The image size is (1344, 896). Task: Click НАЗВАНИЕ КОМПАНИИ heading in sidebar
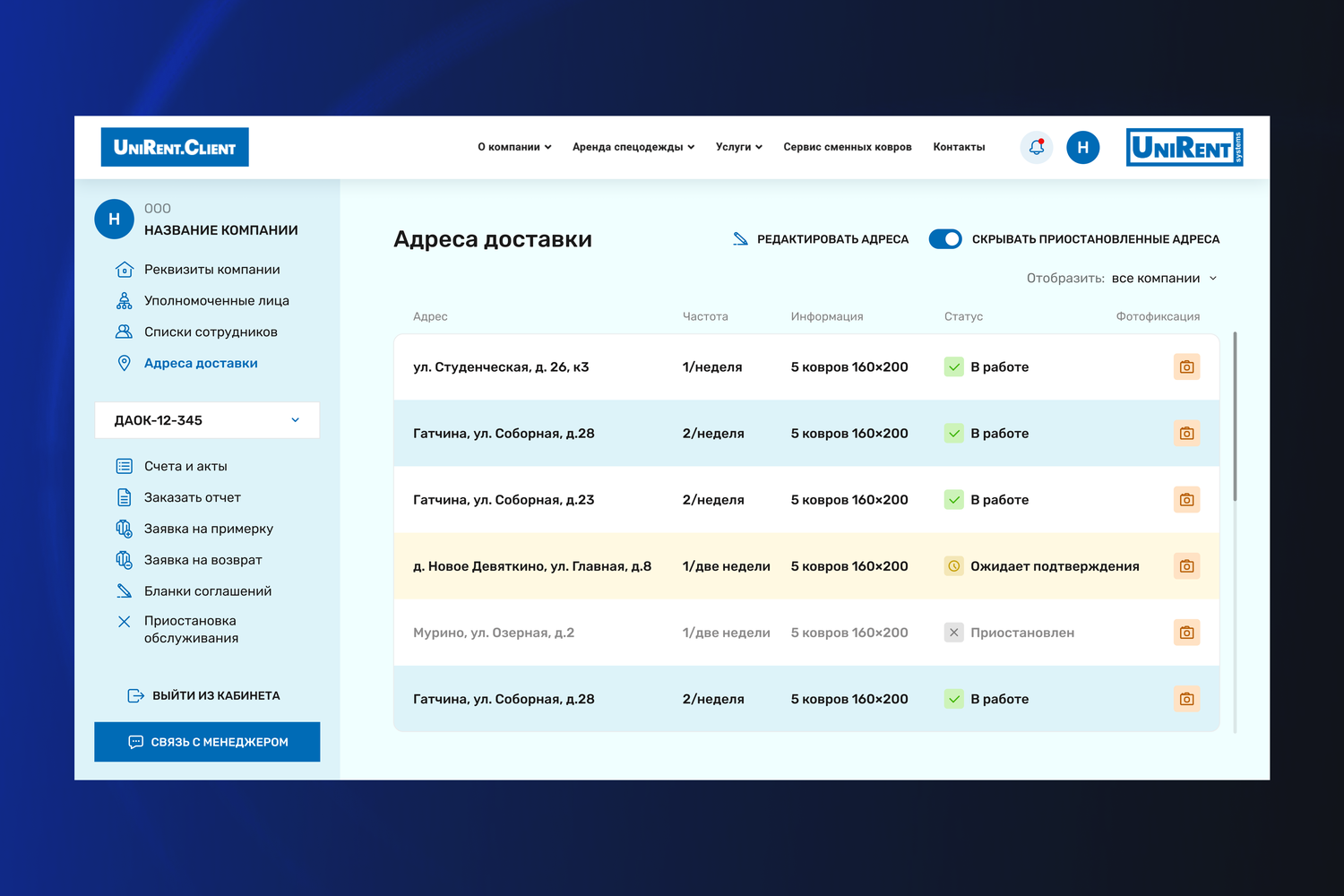point(221,230)
